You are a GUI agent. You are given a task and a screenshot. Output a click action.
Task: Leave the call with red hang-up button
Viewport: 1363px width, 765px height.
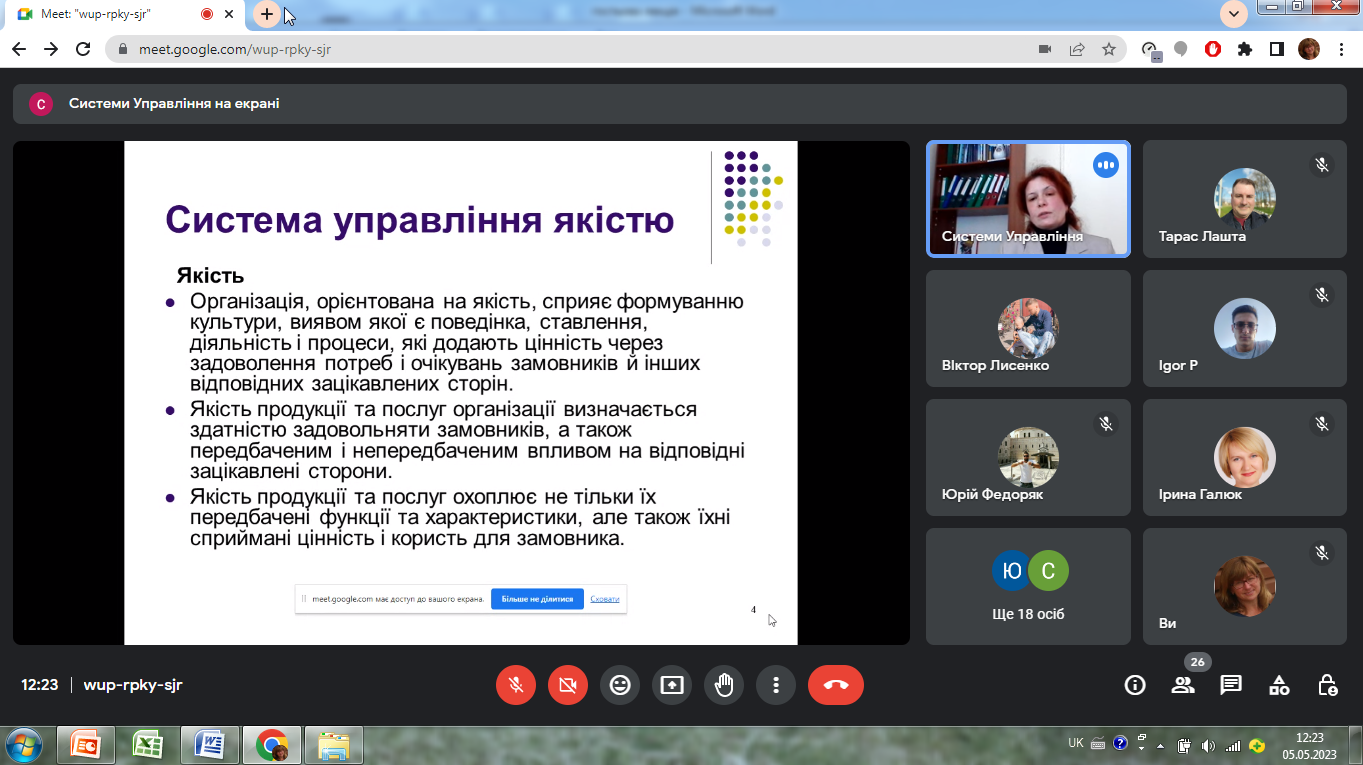836,685
